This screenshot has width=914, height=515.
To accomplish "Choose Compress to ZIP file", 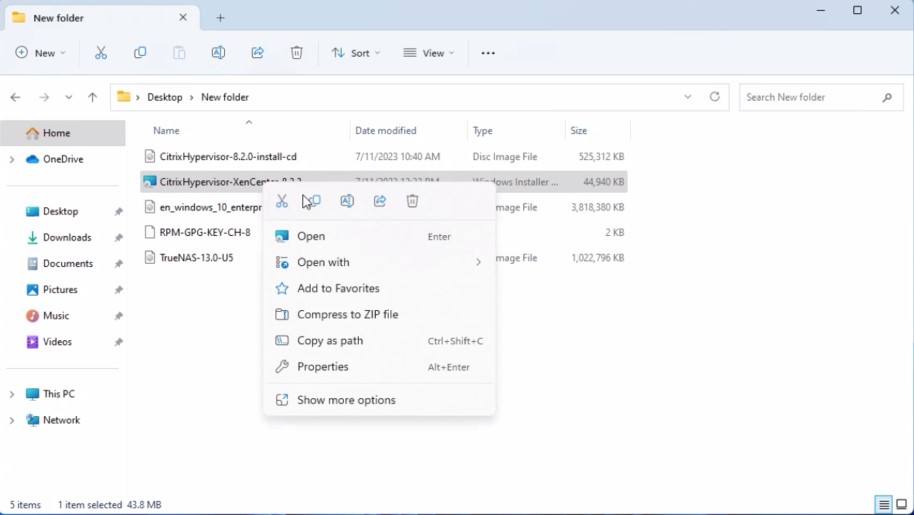I will 379,315.
